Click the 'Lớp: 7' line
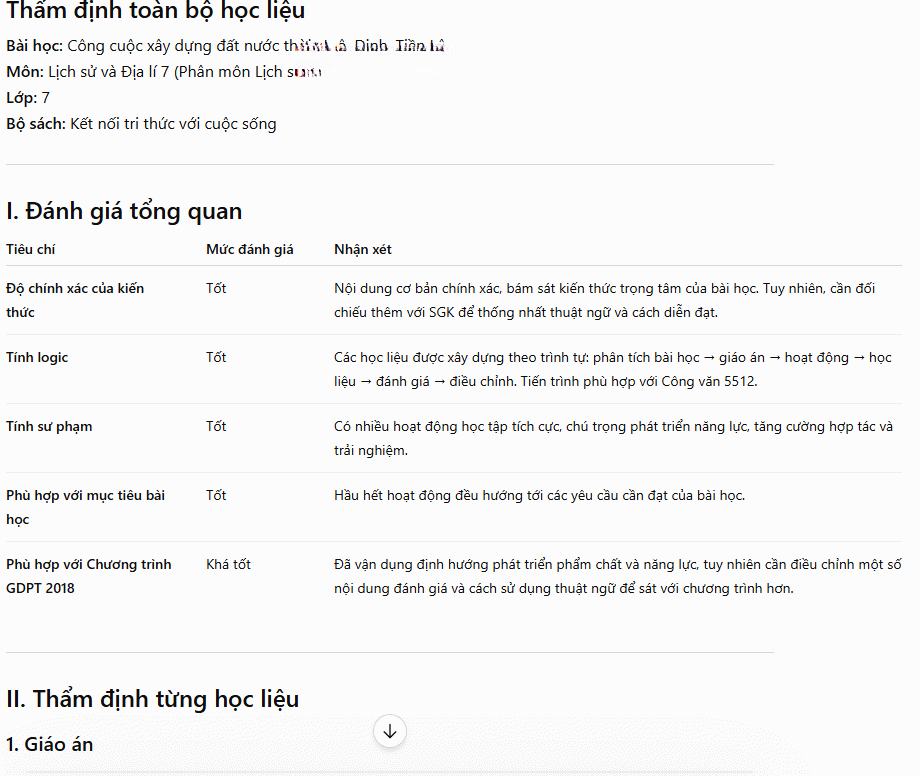The image size is (920, 776). [28, 98]
